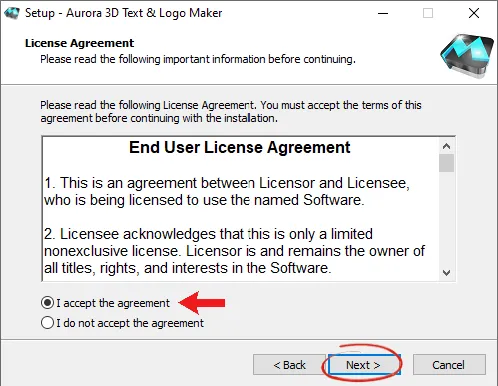Close the Setup window
This screenshot has width=498, height=386.
coord(474,13)
